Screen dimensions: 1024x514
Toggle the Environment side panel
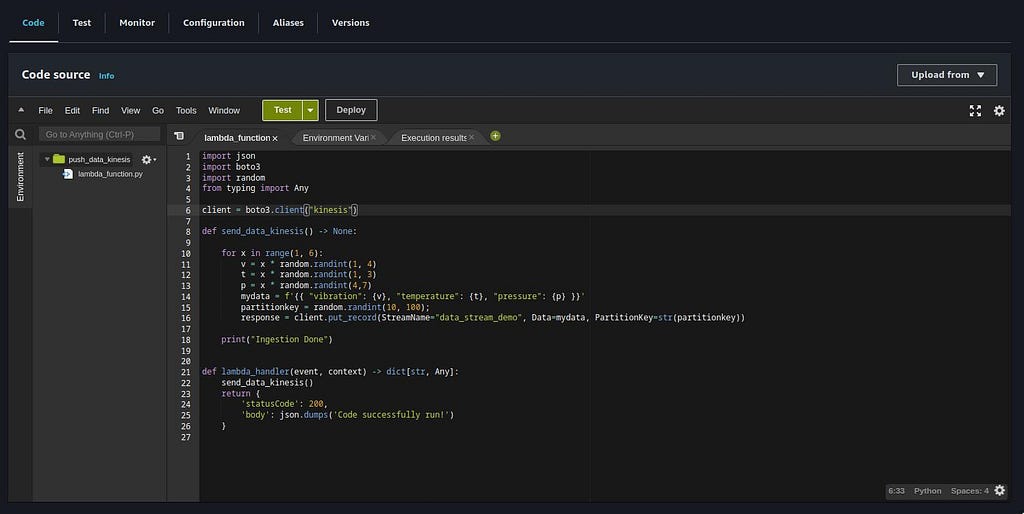tap(20, 177)
